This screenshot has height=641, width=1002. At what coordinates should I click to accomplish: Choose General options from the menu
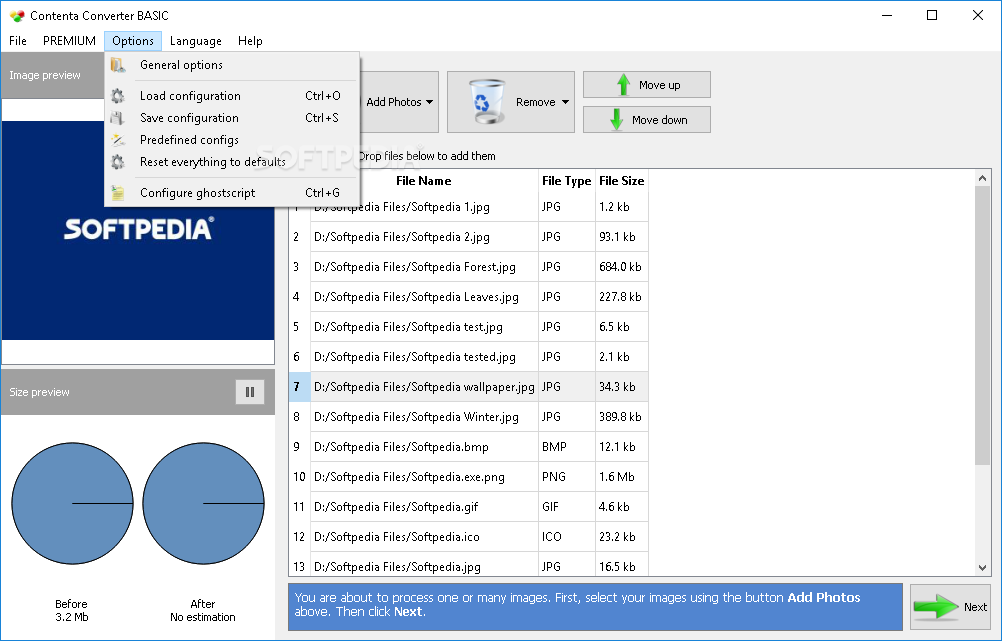(232, 65)
